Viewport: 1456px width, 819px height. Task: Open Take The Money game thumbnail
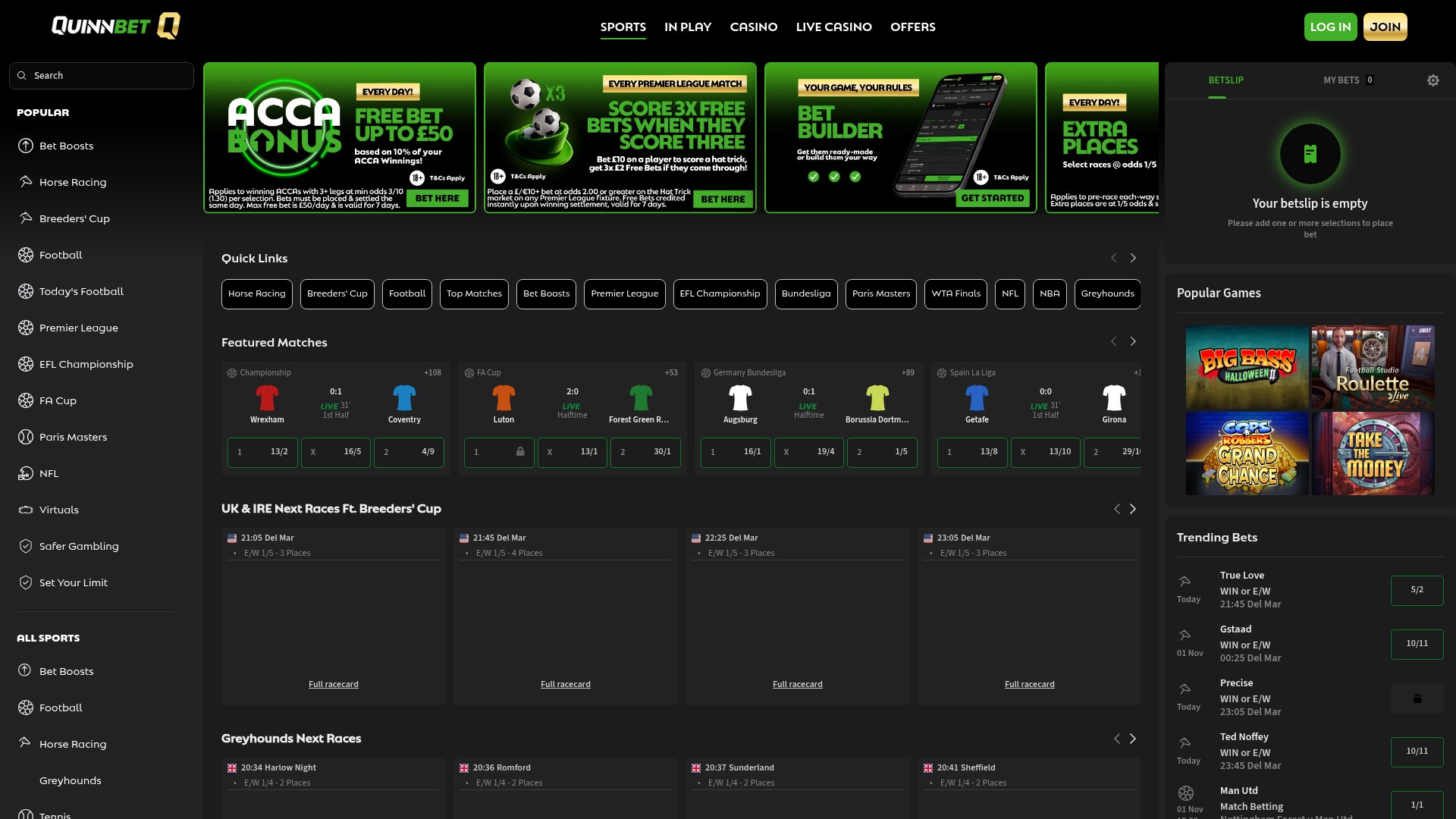pos(1373,453)
